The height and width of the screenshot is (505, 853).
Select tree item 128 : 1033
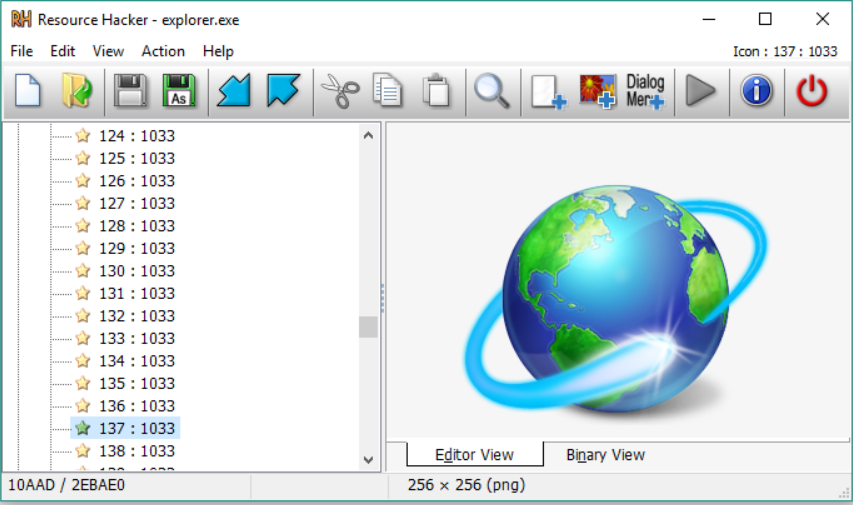pyautogui.click(x=137, y=226)
